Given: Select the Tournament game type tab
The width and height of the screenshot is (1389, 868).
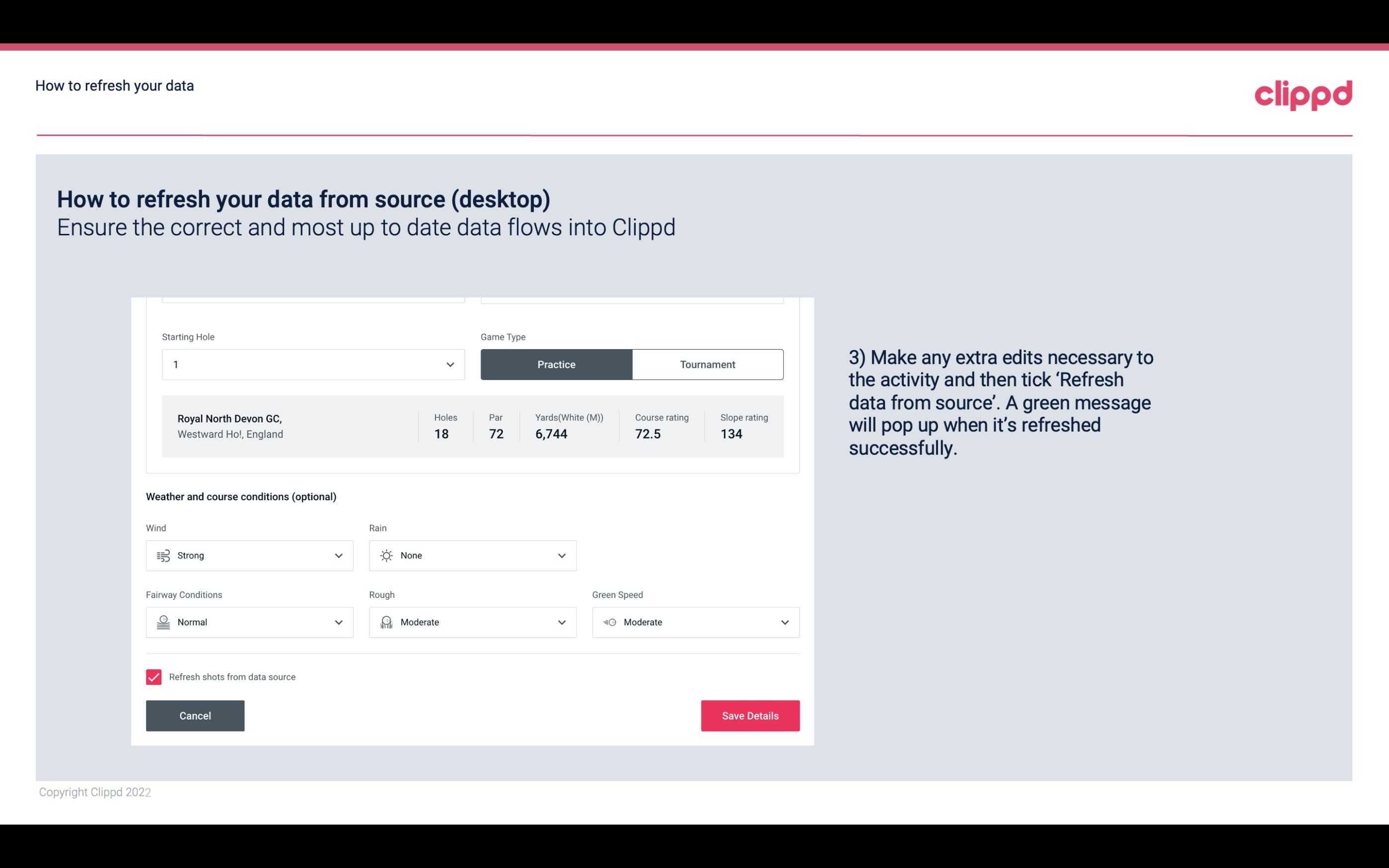Looking at the screenshot, I should point(707,364).
